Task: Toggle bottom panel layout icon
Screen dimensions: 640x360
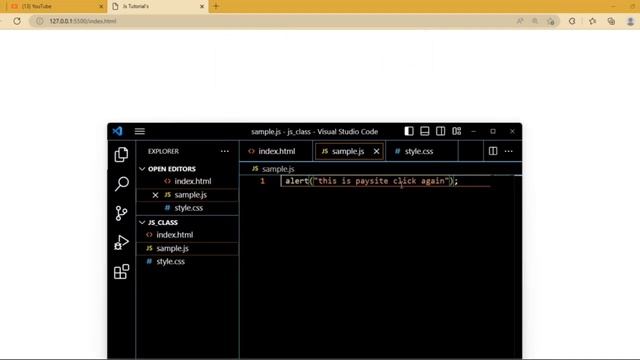Action: 424,131
